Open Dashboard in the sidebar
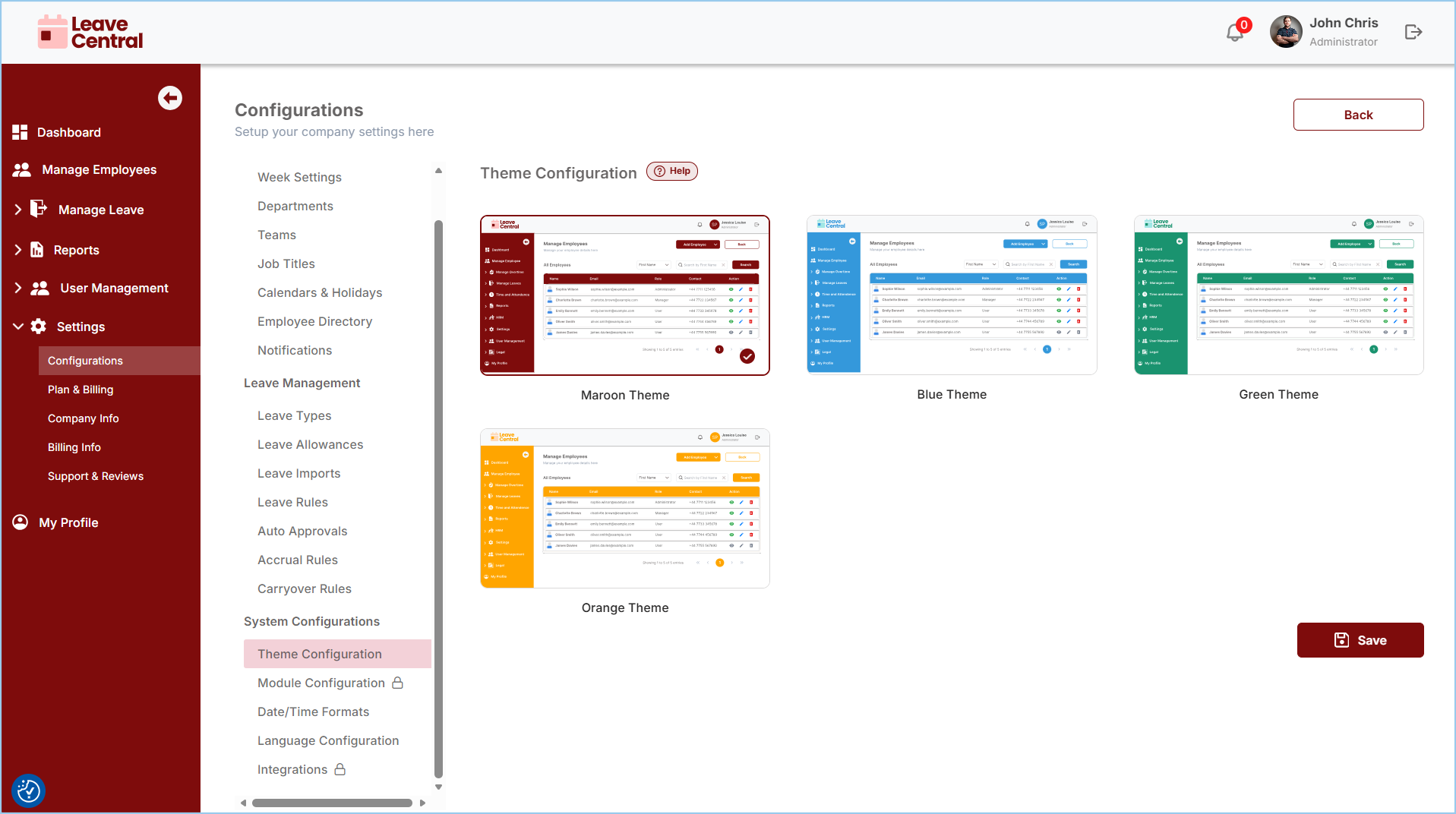The width and height of the screenshot is (1456, 814). coord(69,132)
